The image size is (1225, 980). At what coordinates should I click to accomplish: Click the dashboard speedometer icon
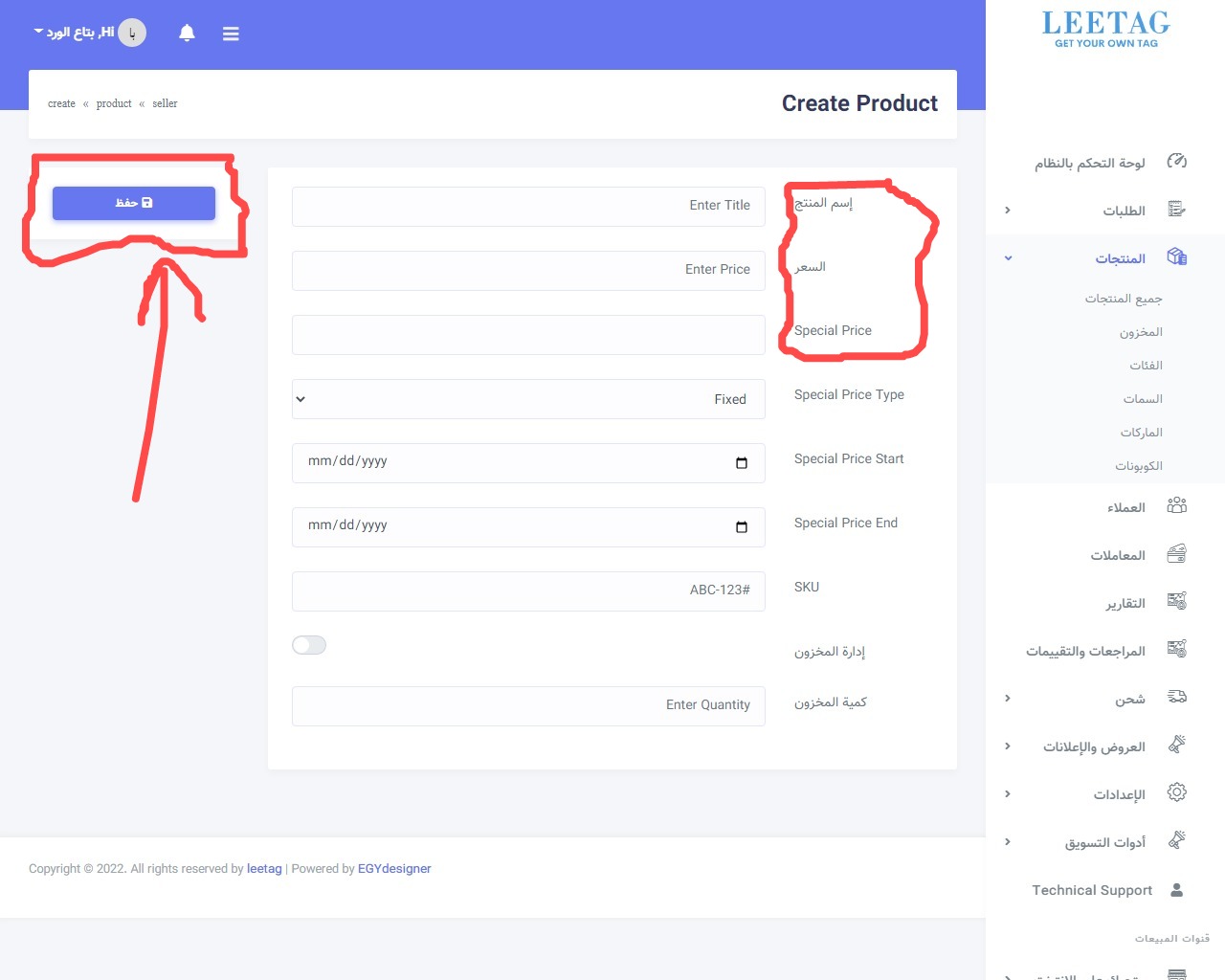(x=1176, y=162)
